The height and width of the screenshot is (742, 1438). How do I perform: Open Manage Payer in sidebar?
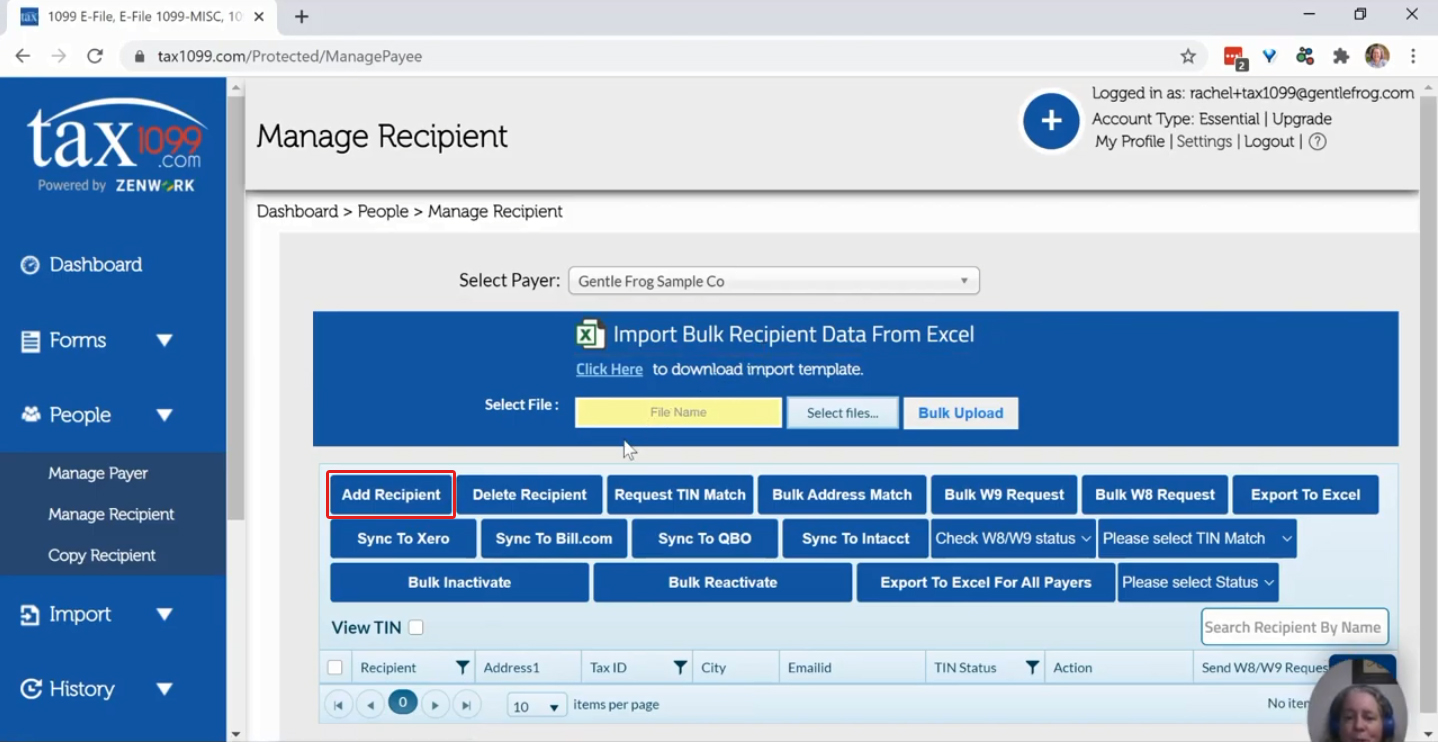click(98, 473)
